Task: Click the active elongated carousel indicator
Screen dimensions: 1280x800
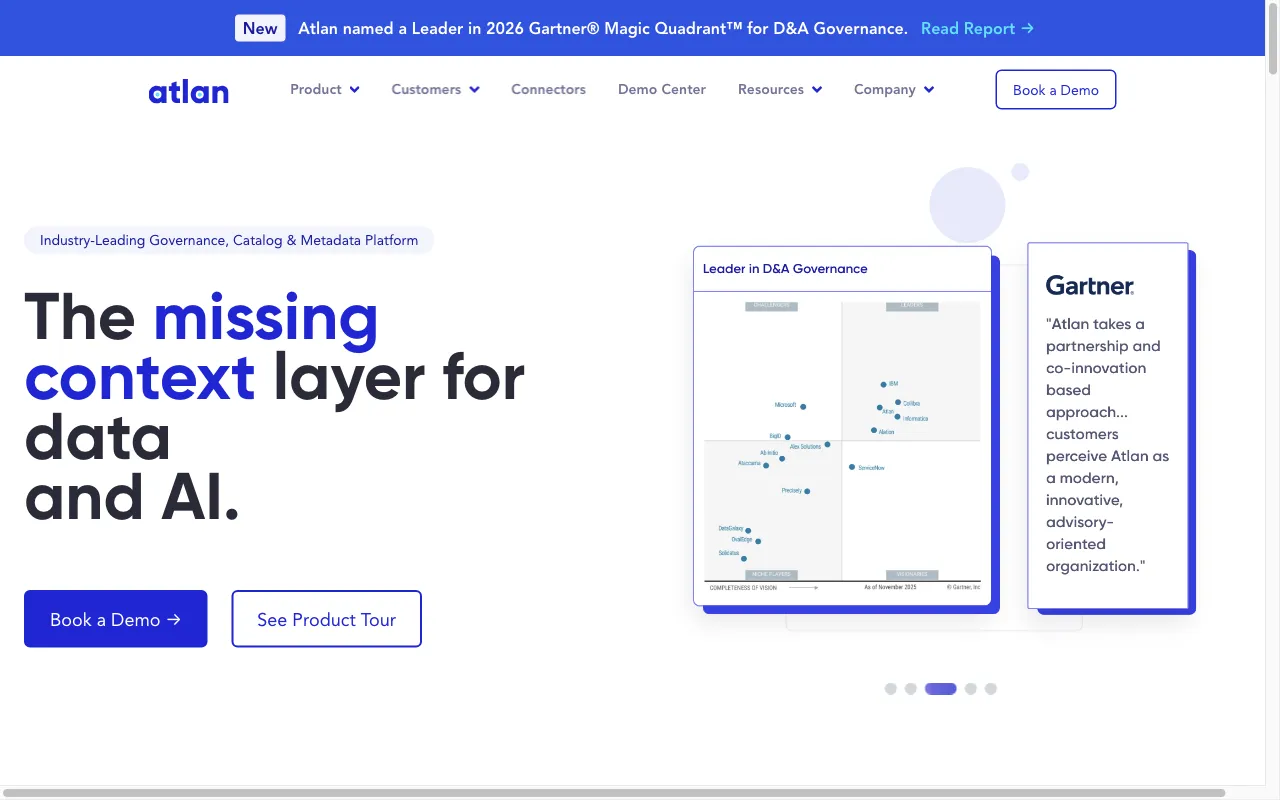Action: [941, 689]
